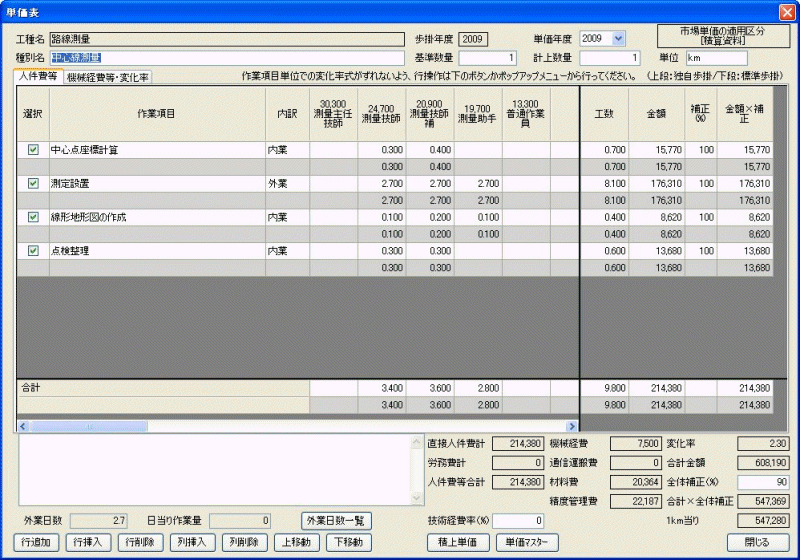Open the 単価年度 2009 dropdown
Viewport: 800px width, 560px height.
(618, 39)
